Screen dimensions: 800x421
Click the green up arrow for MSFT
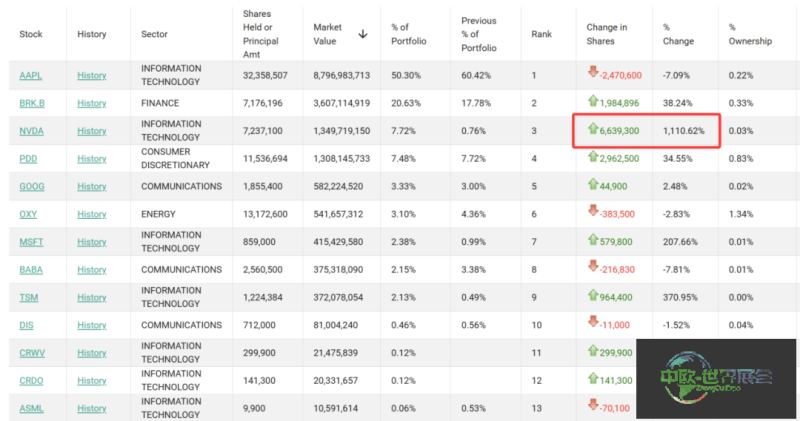pyautogui.click(x=593, y=239)
